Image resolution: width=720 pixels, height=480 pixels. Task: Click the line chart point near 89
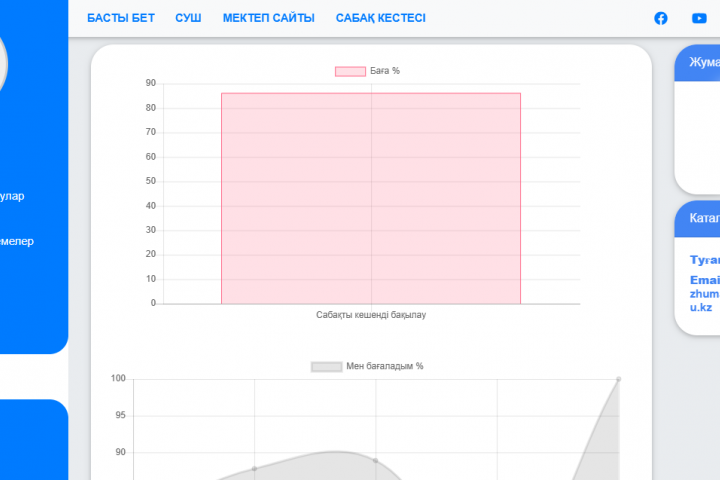click(x=375, y=460)
